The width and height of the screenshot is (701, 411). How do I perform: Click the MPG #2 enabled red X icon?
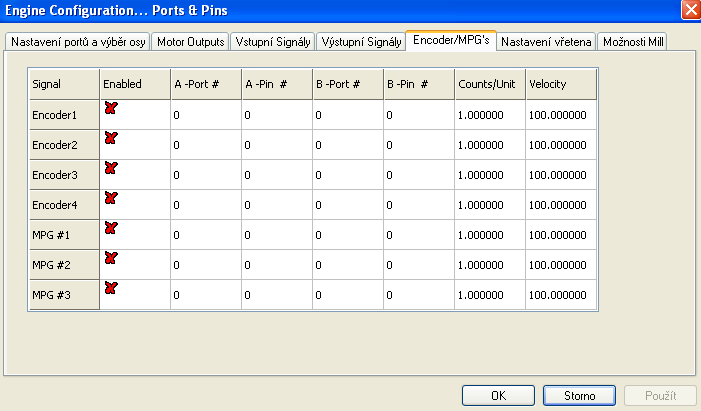[110, 258]
